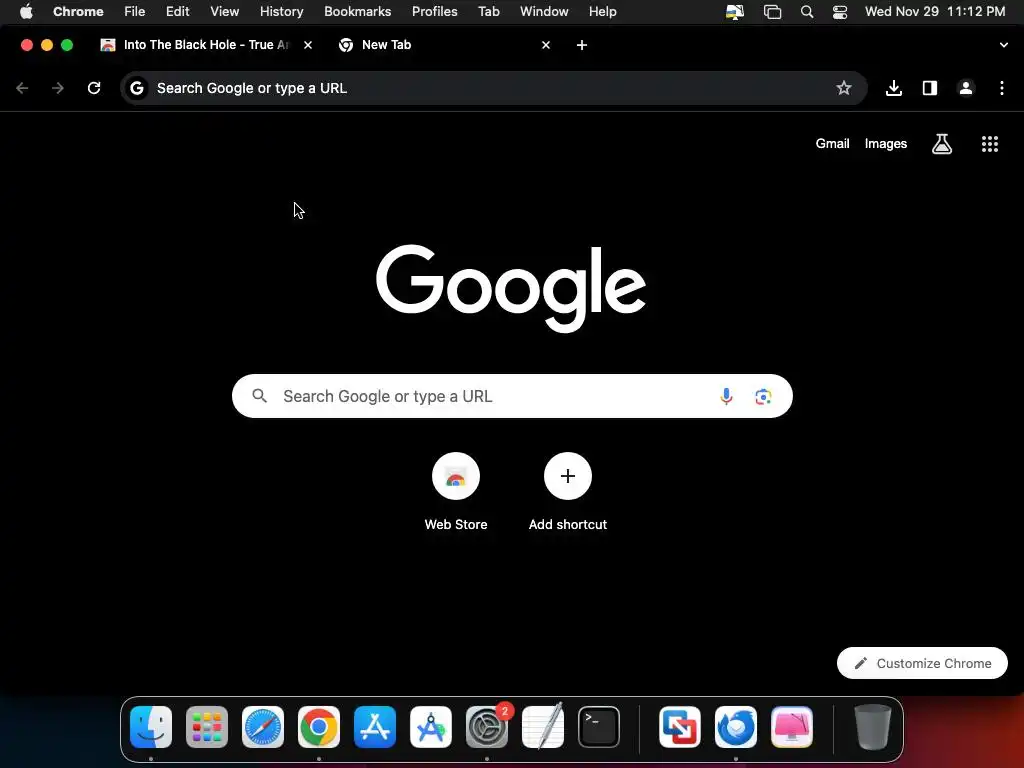The image size is (1024, 768).
Task: Open the Chrome downloads icon
Action: coord(894,88)
